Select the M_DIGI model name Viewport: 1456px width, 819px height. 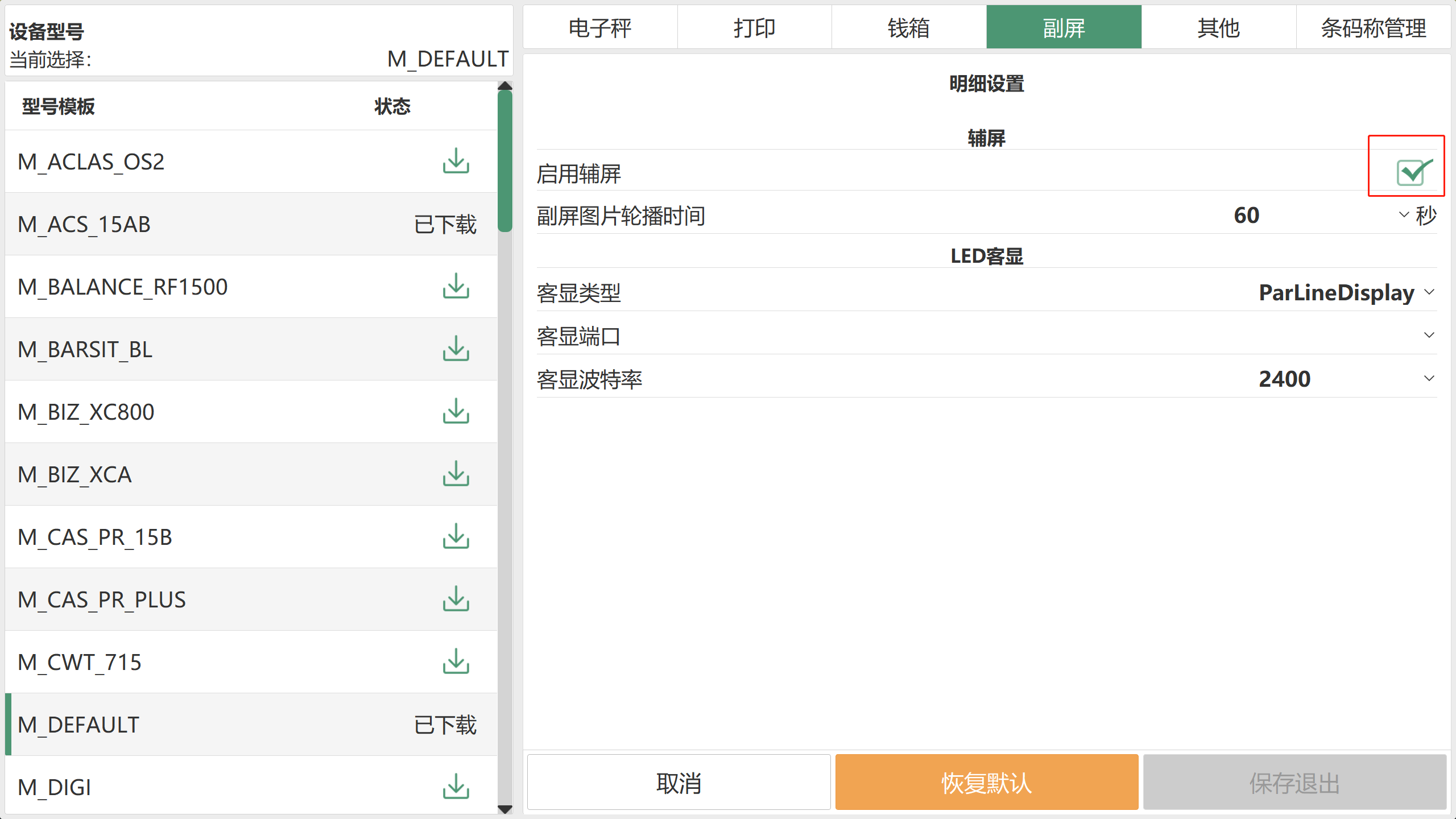[x=55, y=788]
